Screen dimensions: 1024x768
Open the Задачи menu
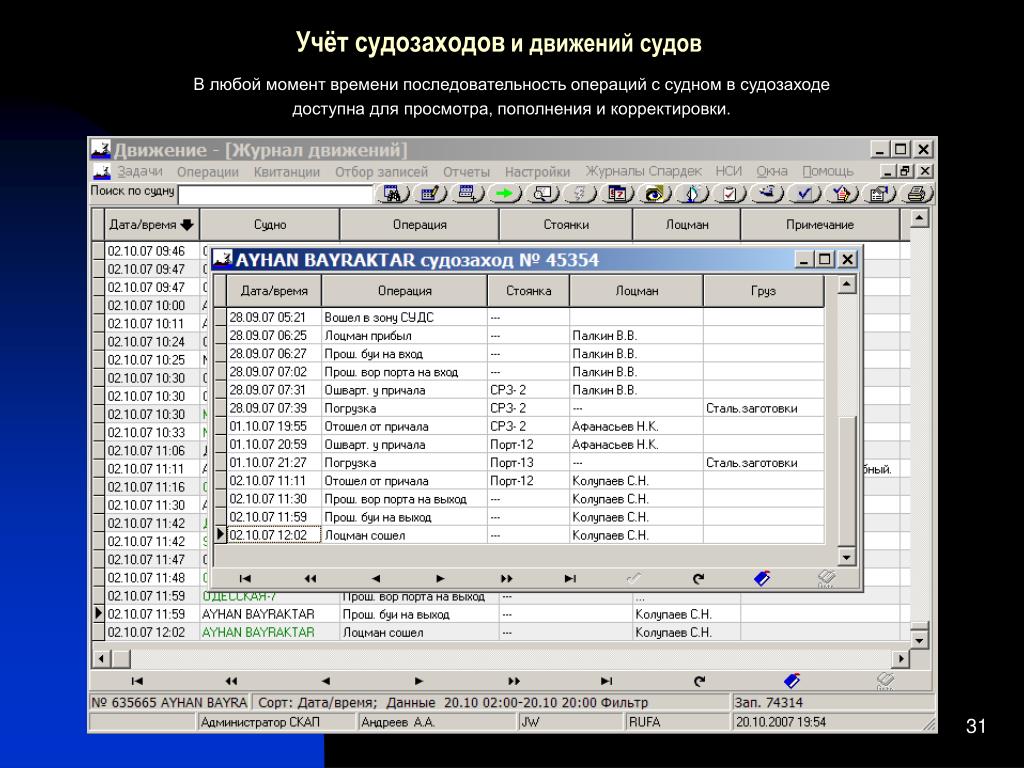tap(140, 171)
